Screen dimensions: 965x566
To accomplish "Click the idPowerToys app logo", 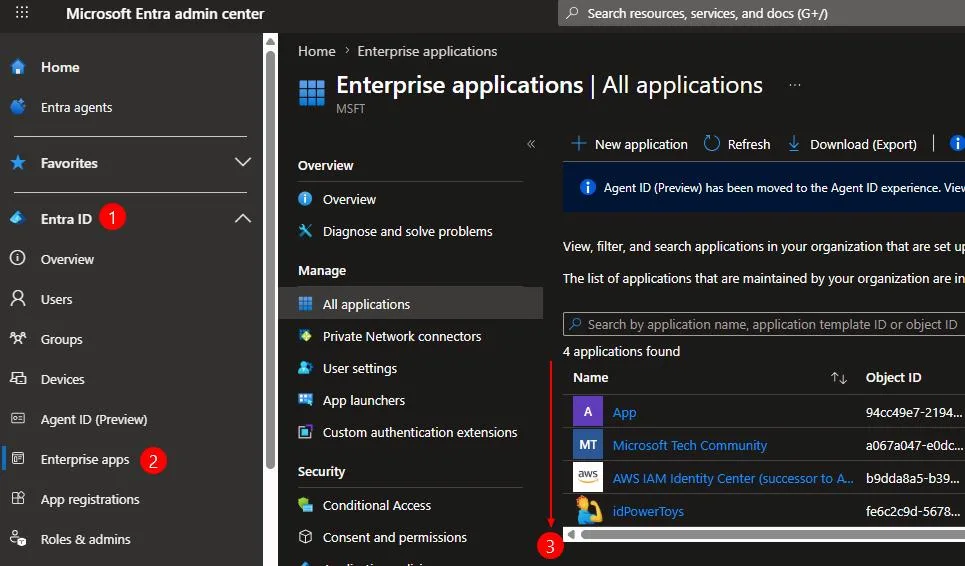I will pos(588,511).
